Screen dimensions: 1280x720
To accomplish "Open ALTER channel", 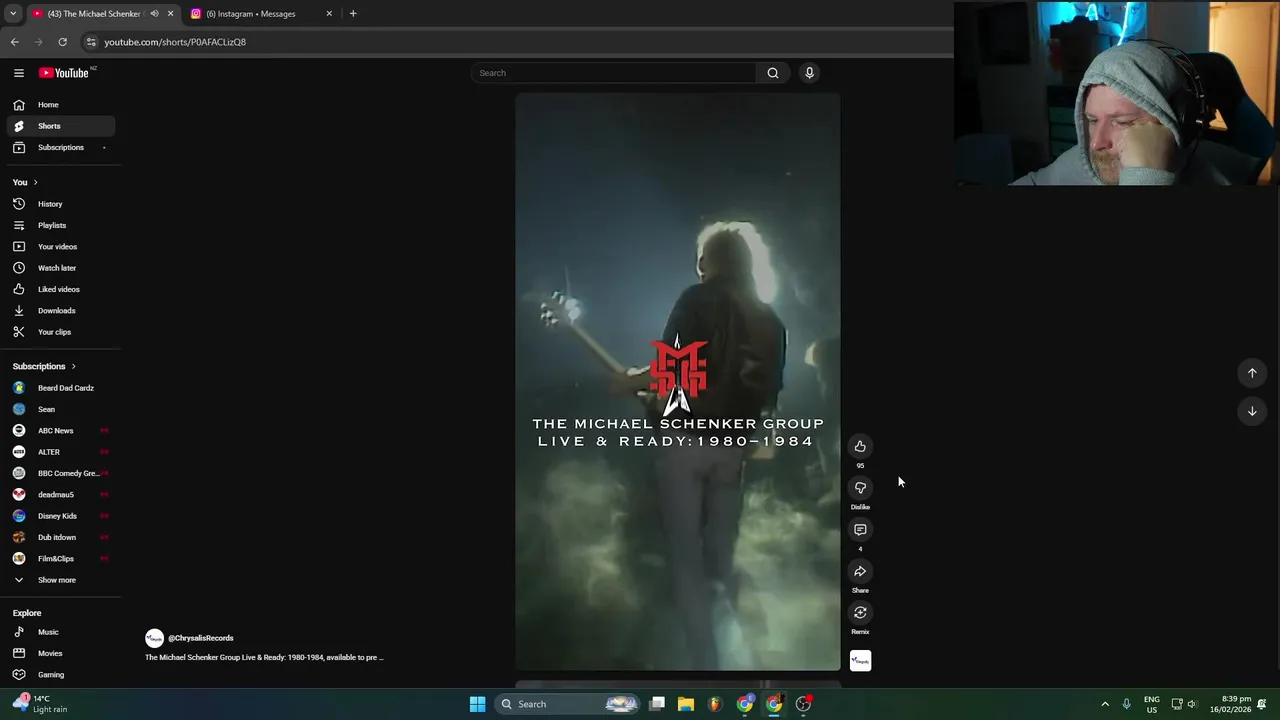I will (x=61, y=452).
